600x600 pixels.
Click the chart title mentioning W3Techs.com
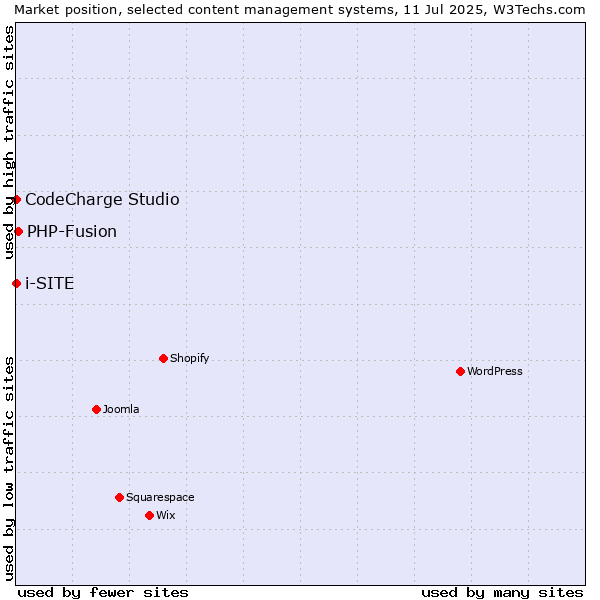[x=300, y=10]
